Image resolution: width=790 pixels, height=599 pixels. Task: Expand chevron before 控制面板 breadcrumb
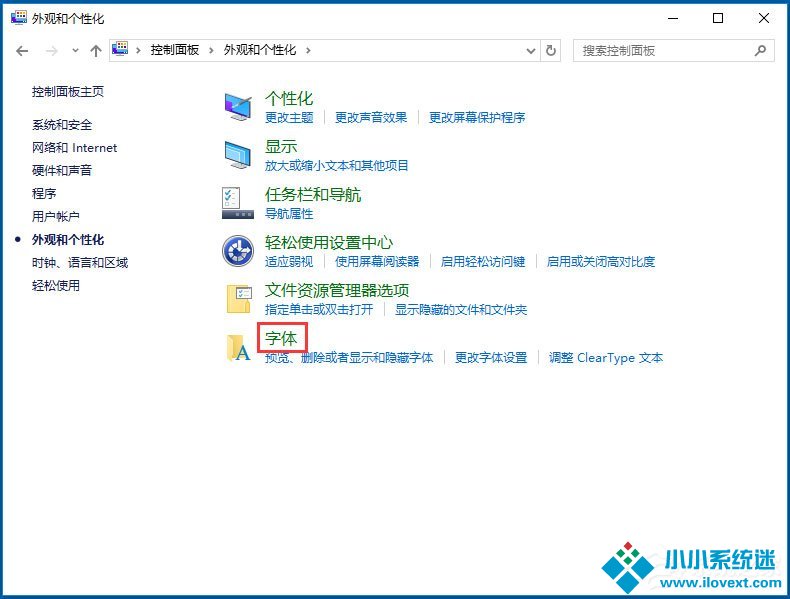(138, 50)
